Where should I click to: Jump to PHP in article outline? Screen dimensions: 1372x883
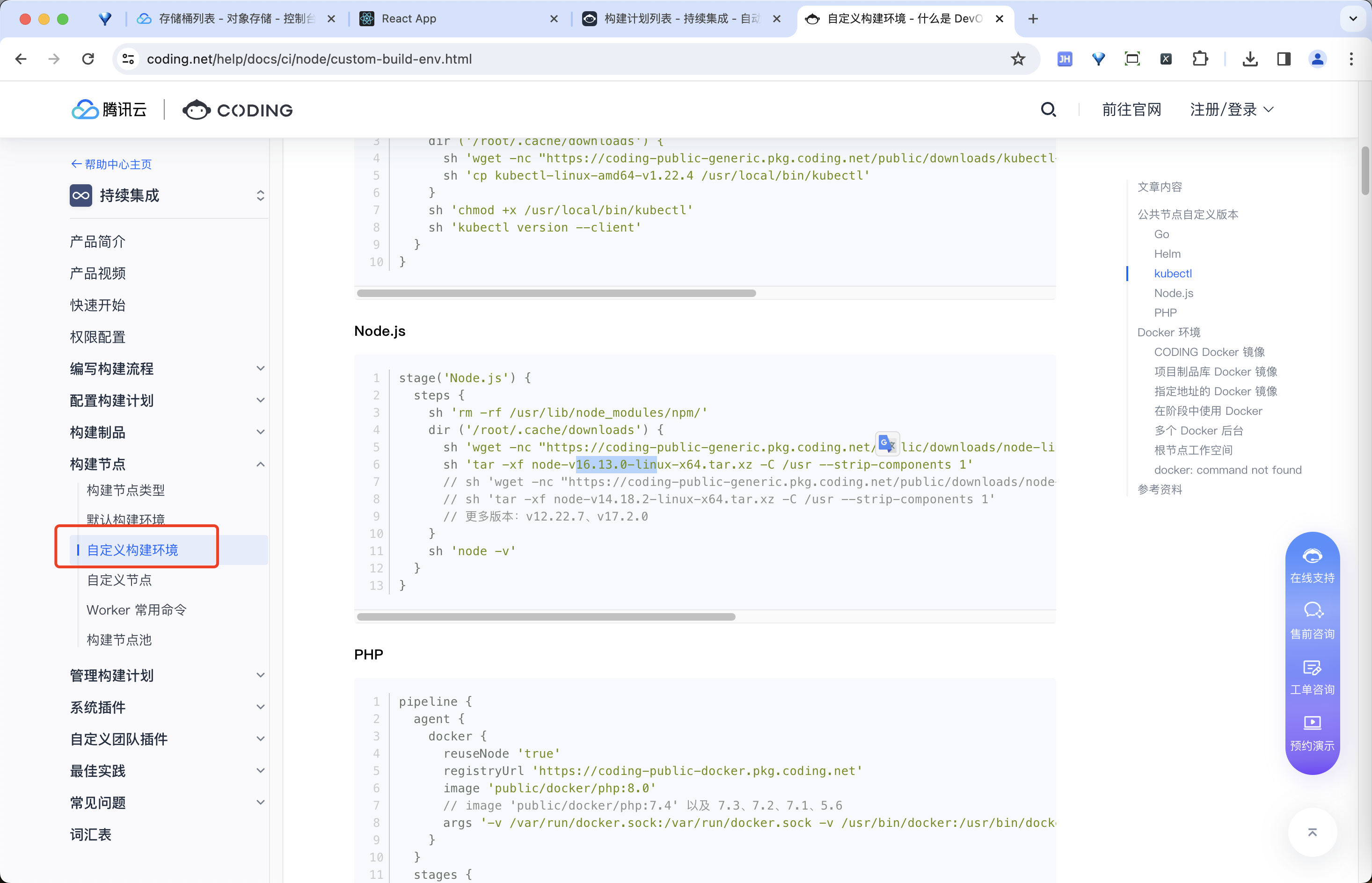click(1165, 312)
